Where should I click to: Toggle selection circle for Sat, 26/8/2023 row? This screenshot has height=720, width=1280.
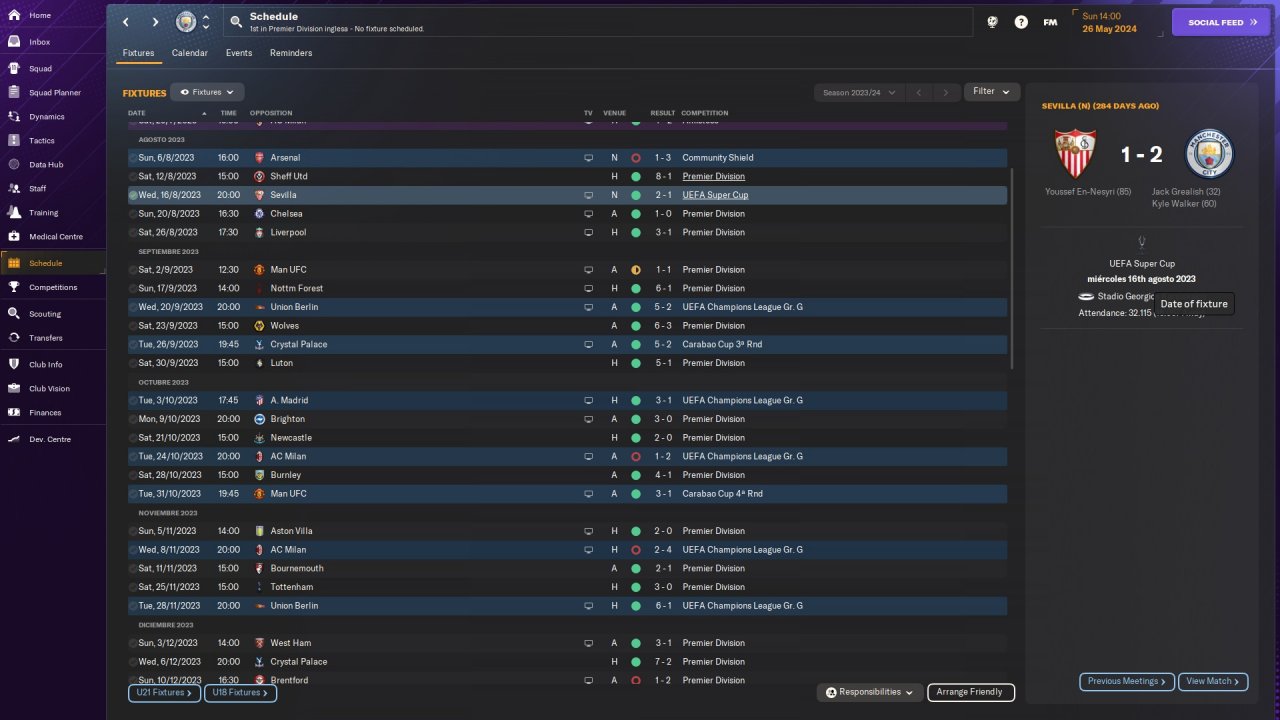click(133, 233)
